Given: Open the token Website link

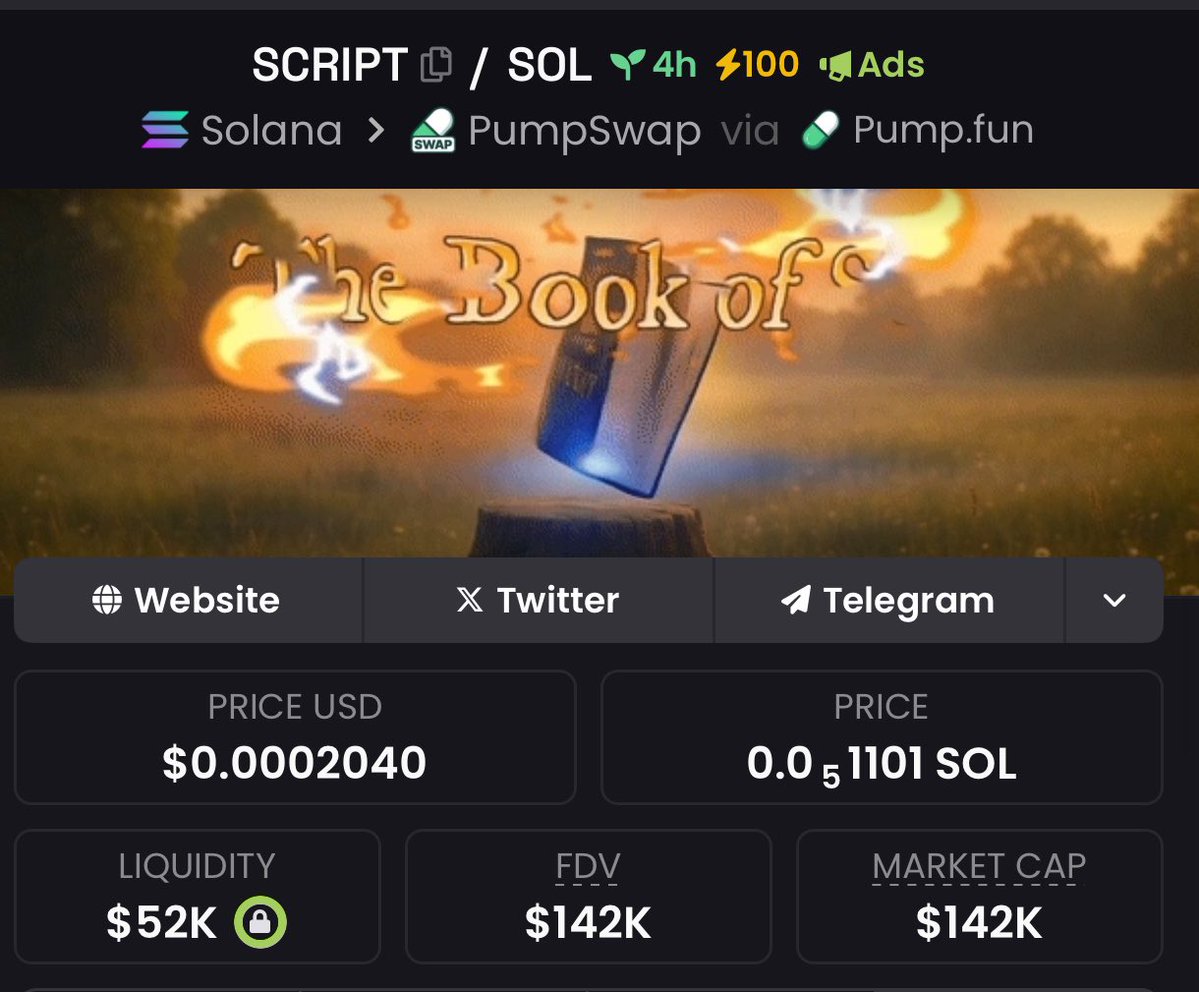Looking at the screenshot, I should (x=188, y=600).
